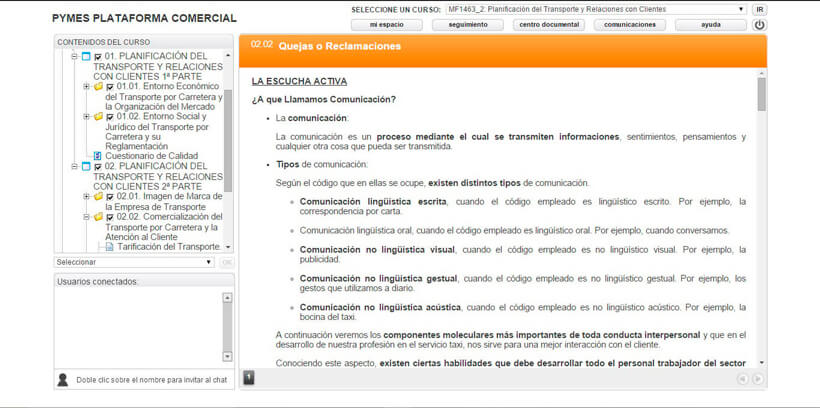Screen dimensions: 820x408
Task: Select 01.02. Entorno Social y Jurídico entry
Action: (157, 131)
